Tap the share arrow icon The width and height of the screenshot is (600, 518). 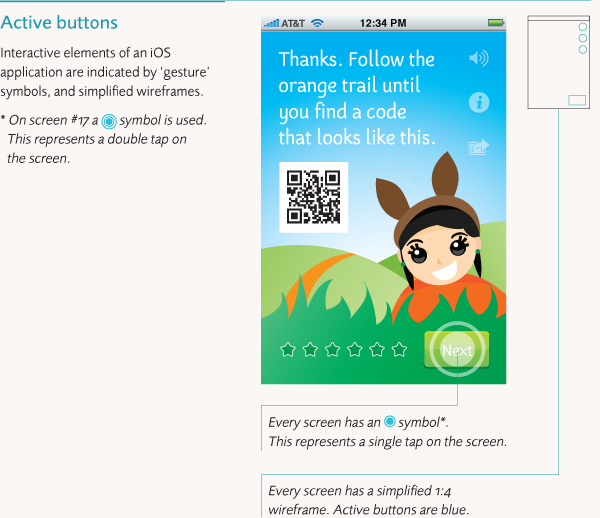point(479,147)
